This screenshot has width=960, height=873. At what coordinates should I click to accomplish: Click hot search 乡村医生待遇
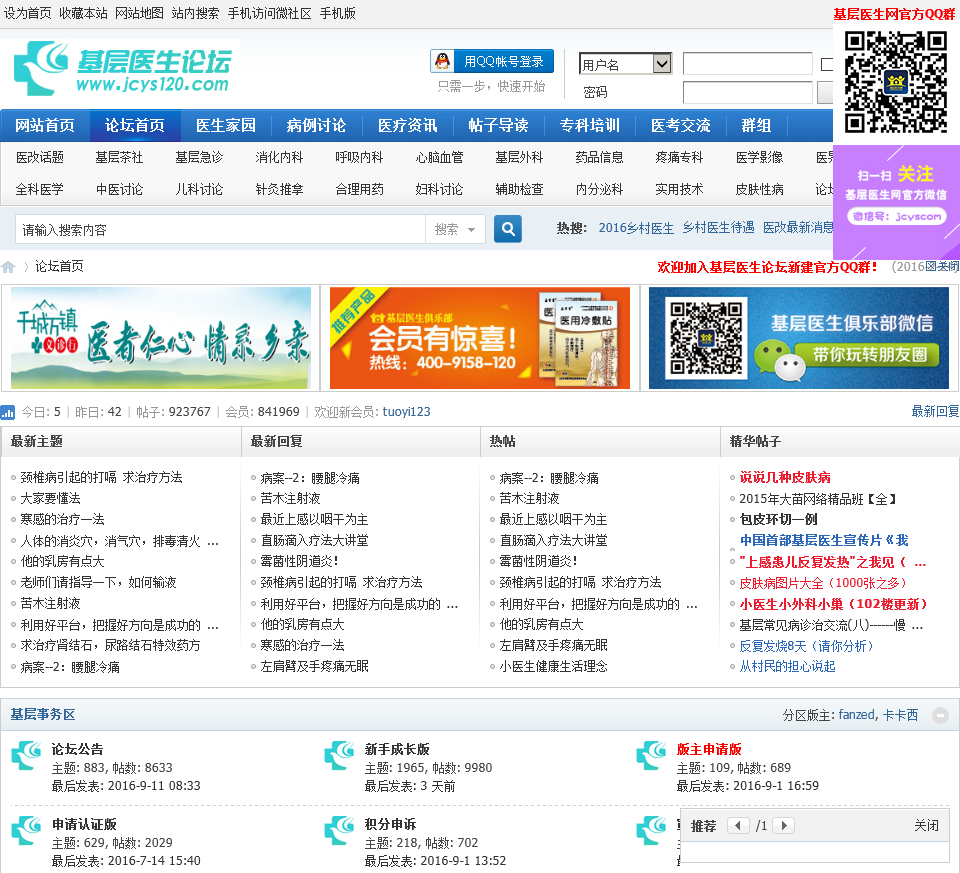(x=718, y=228)
